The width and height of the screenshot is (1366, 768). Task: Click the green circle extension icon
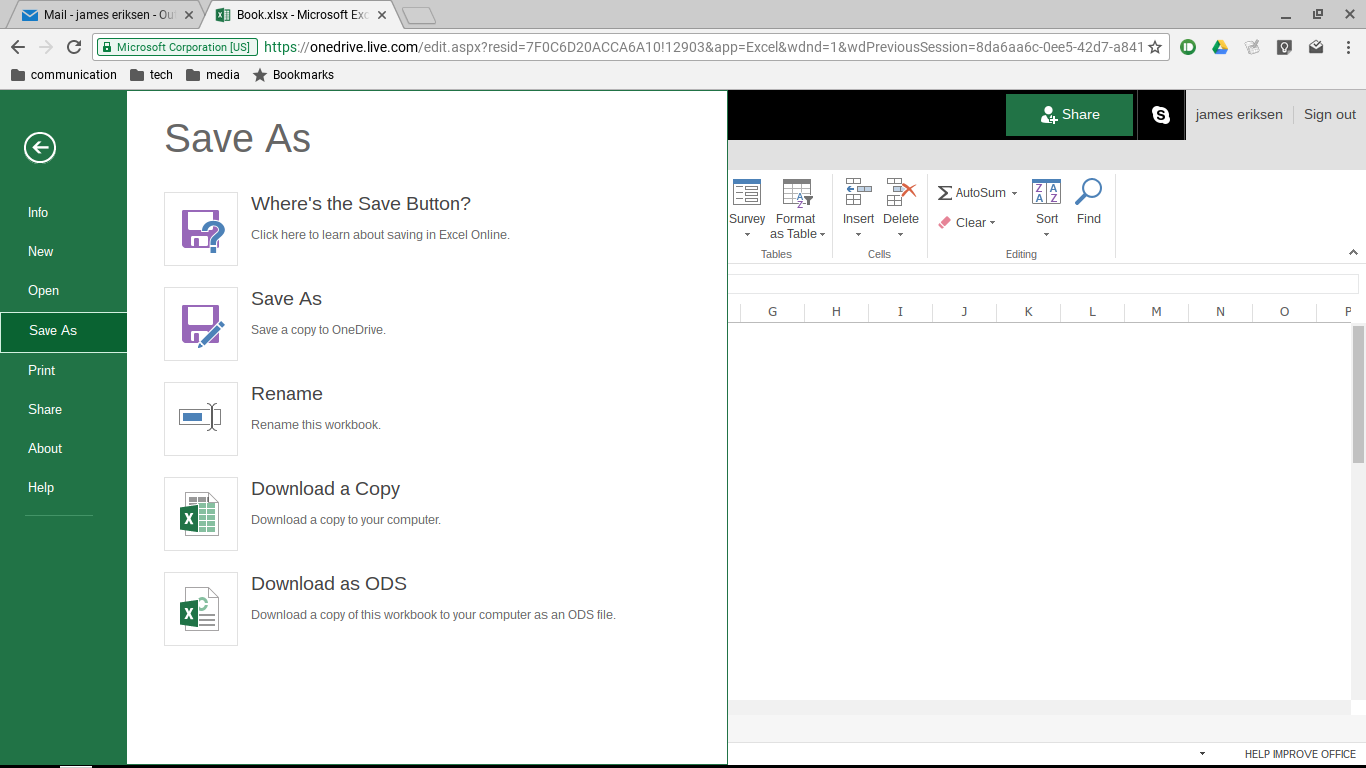tap(1188, 47)
